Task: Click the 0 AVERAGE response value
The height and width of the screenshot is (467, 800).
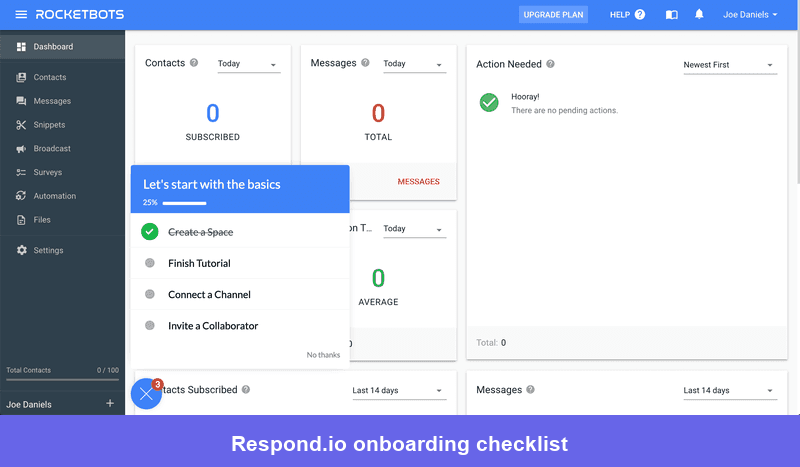Action: click(x=378, y=287)
